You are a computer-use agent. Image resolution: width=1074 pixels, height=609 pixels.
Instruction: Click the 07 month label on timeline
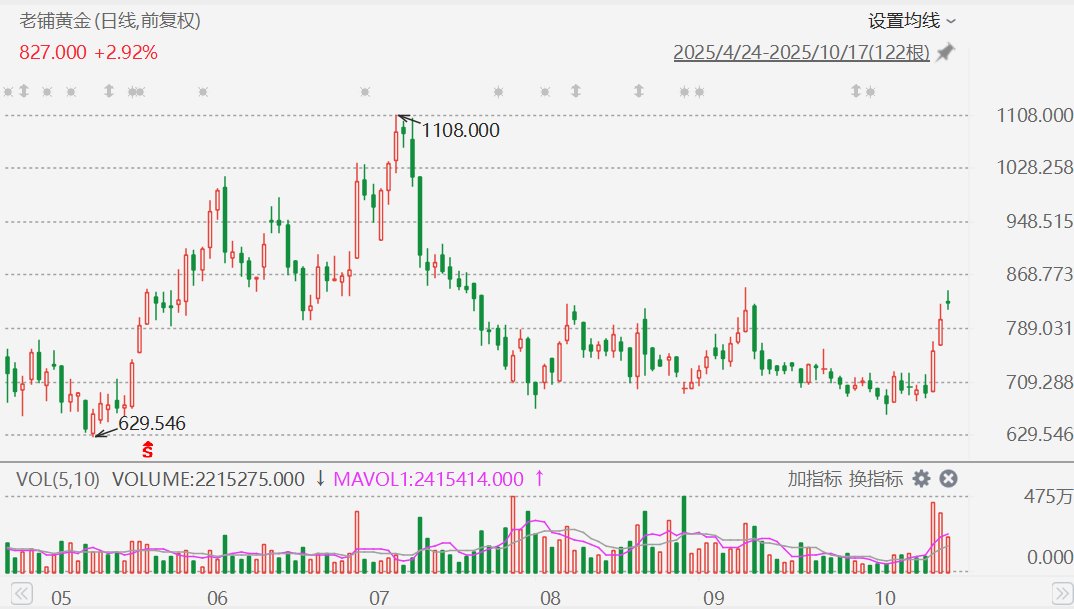tap(378, 598)
